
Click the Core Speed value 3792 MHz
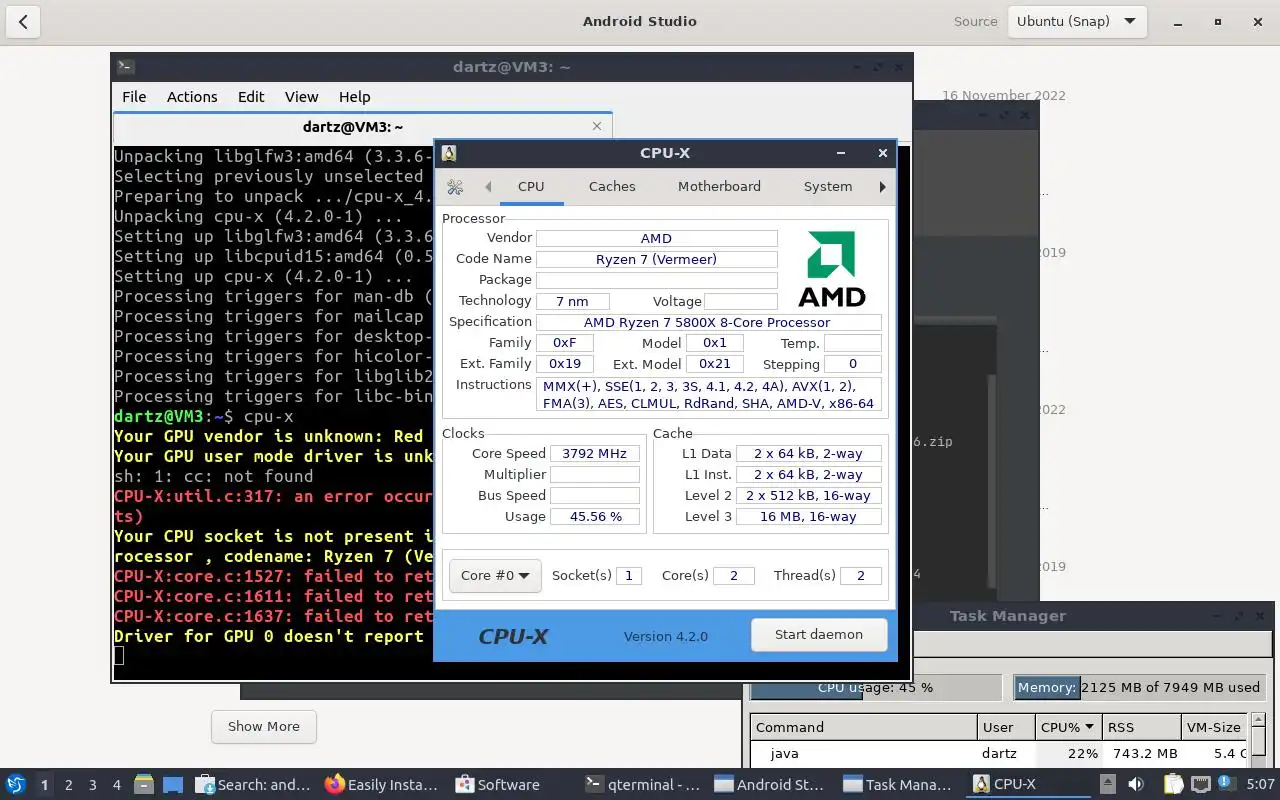(x=595, y=454)
